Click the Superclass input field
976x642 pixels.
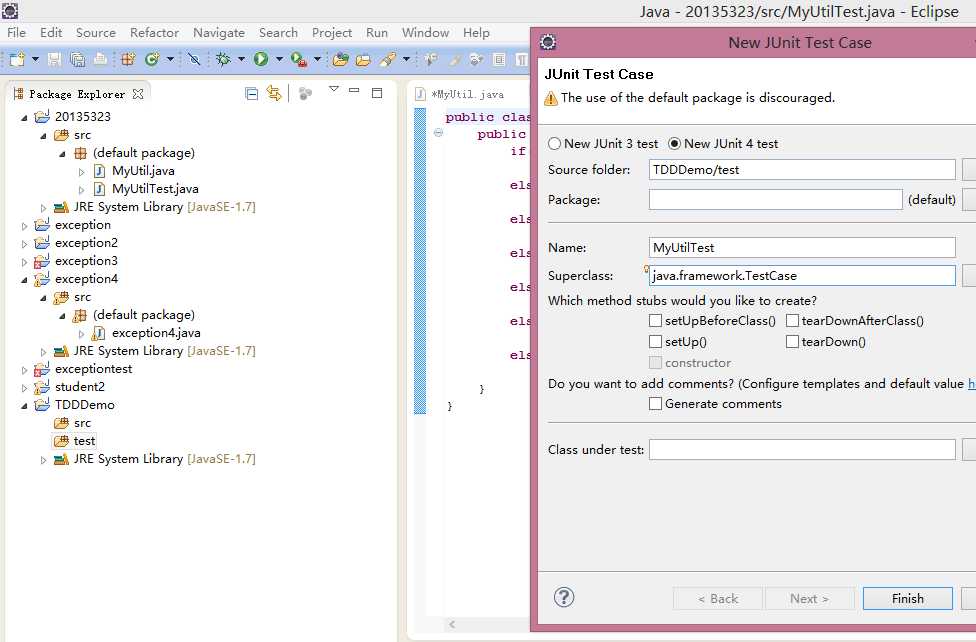point(802,275)
